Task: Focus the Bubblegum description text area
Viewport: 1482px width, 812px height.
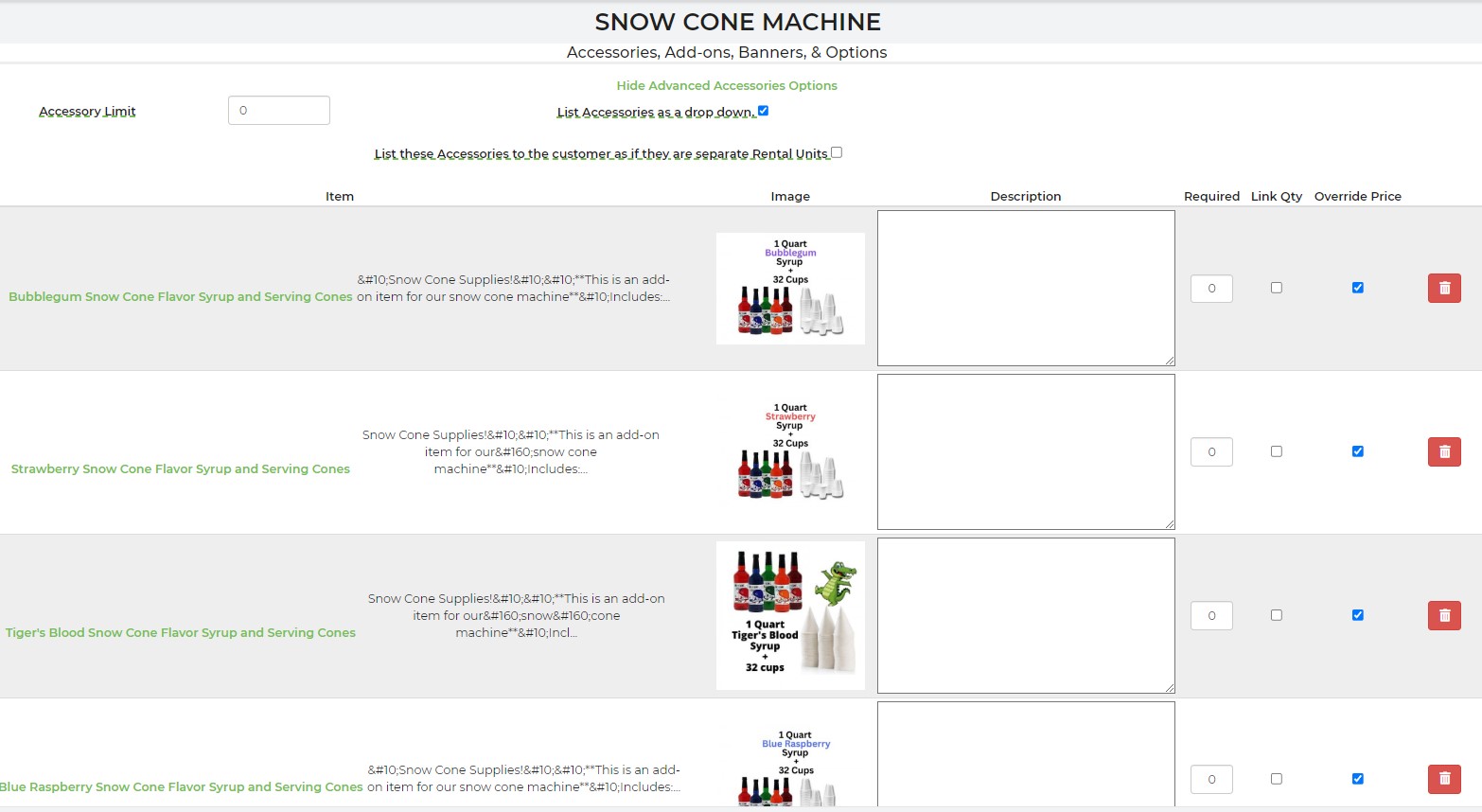Action: tap(1026, 288)
